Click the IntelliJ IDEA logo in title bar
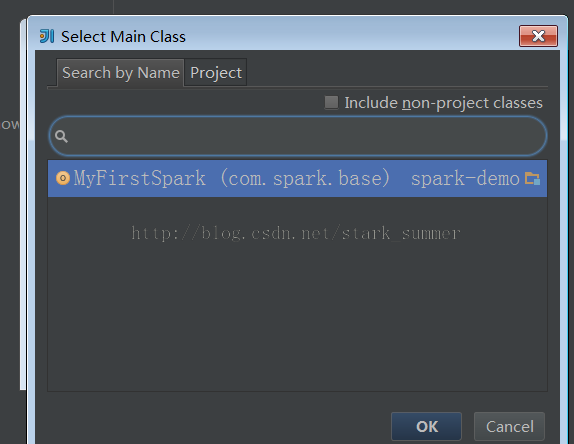 47,36
